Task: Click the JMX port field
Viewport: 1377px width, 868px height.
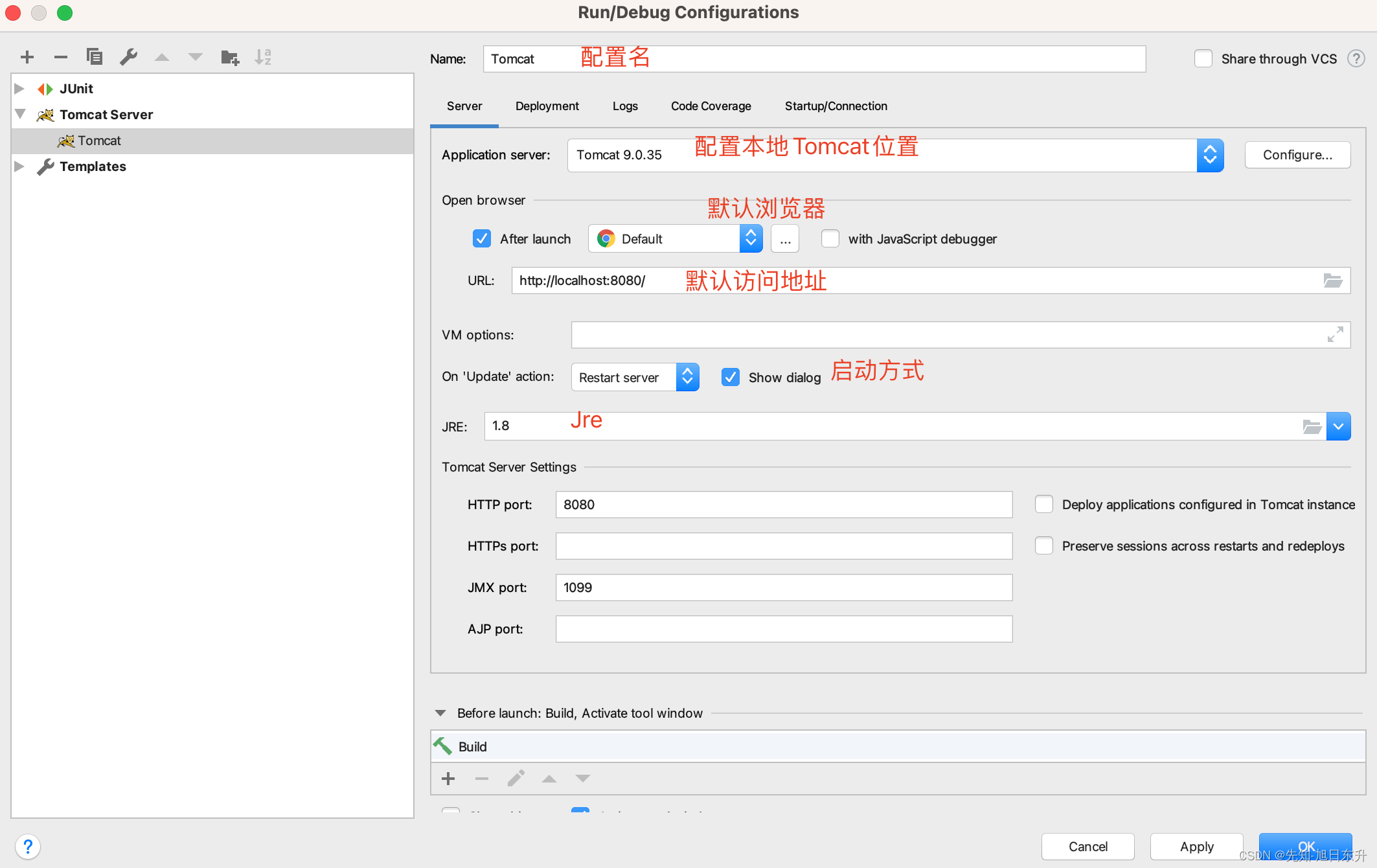Action: tap(784, 588)
